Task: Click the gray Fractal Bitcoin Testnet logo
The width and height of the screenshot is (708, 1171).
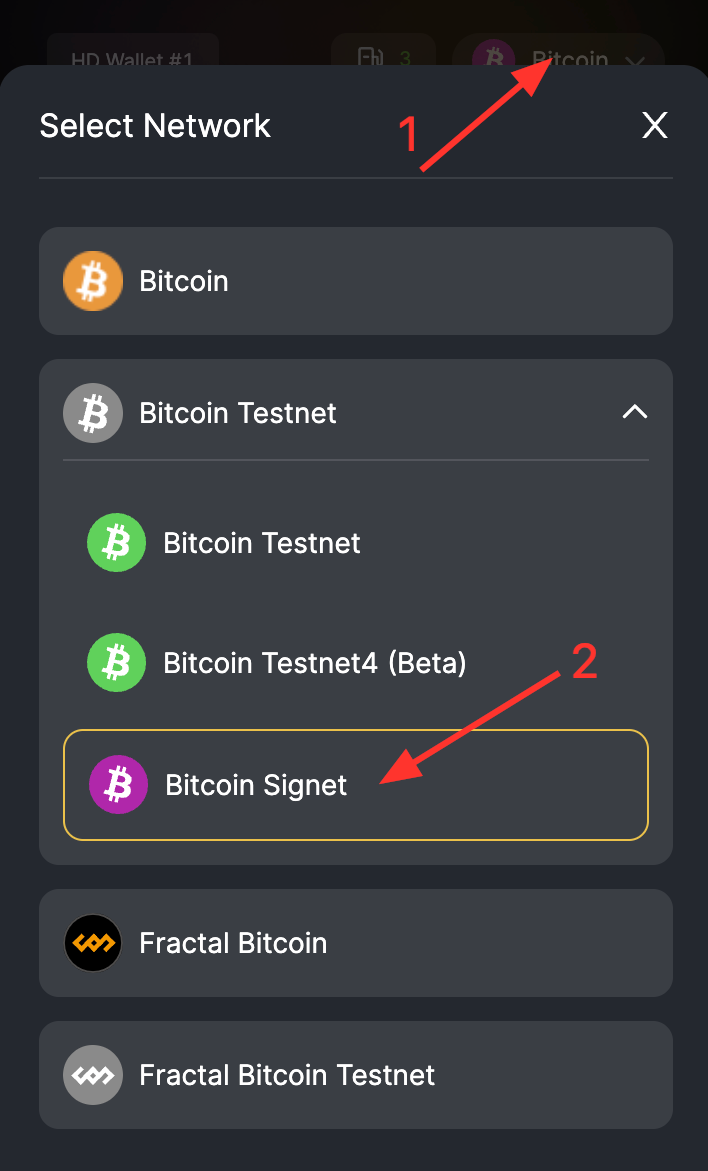Action: [92, 1075]
